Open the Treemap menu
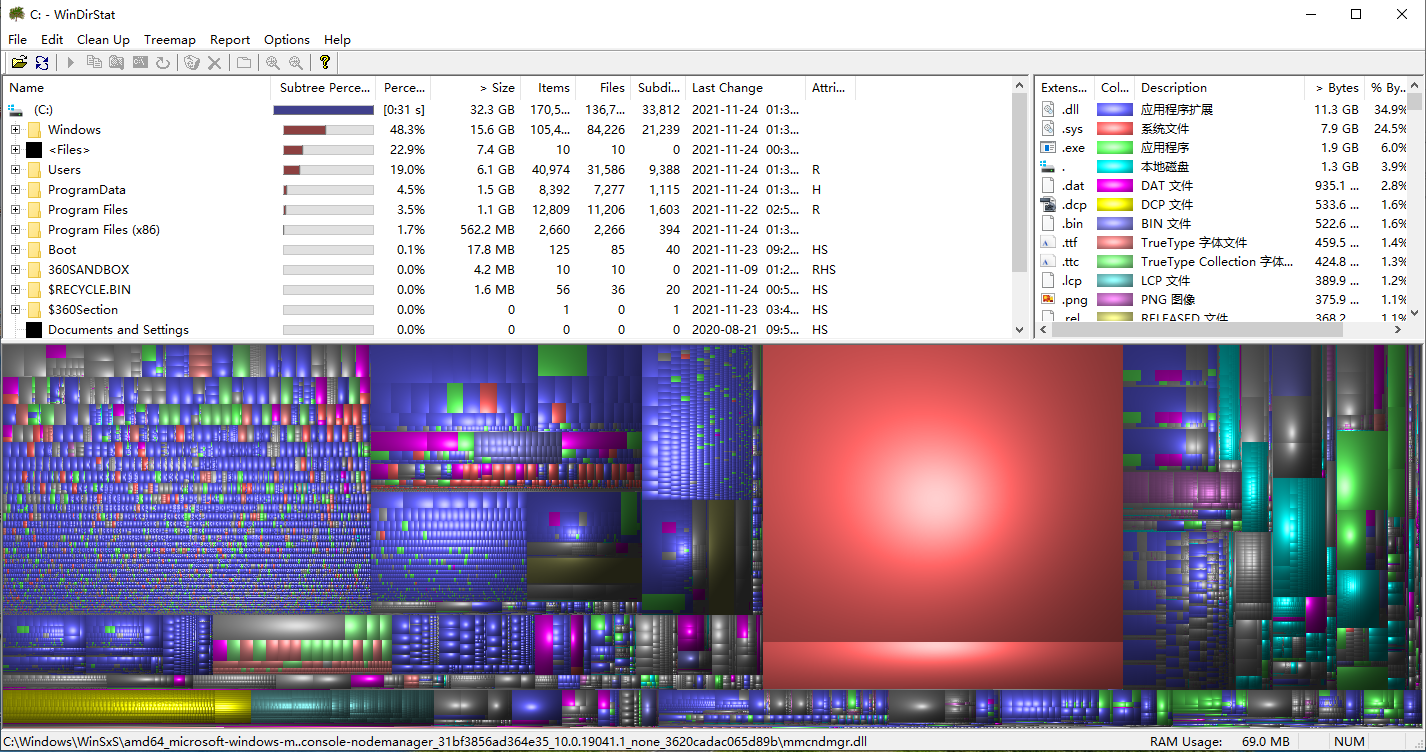Screen dimensions: 1426x752 click(x=170, y=39)
